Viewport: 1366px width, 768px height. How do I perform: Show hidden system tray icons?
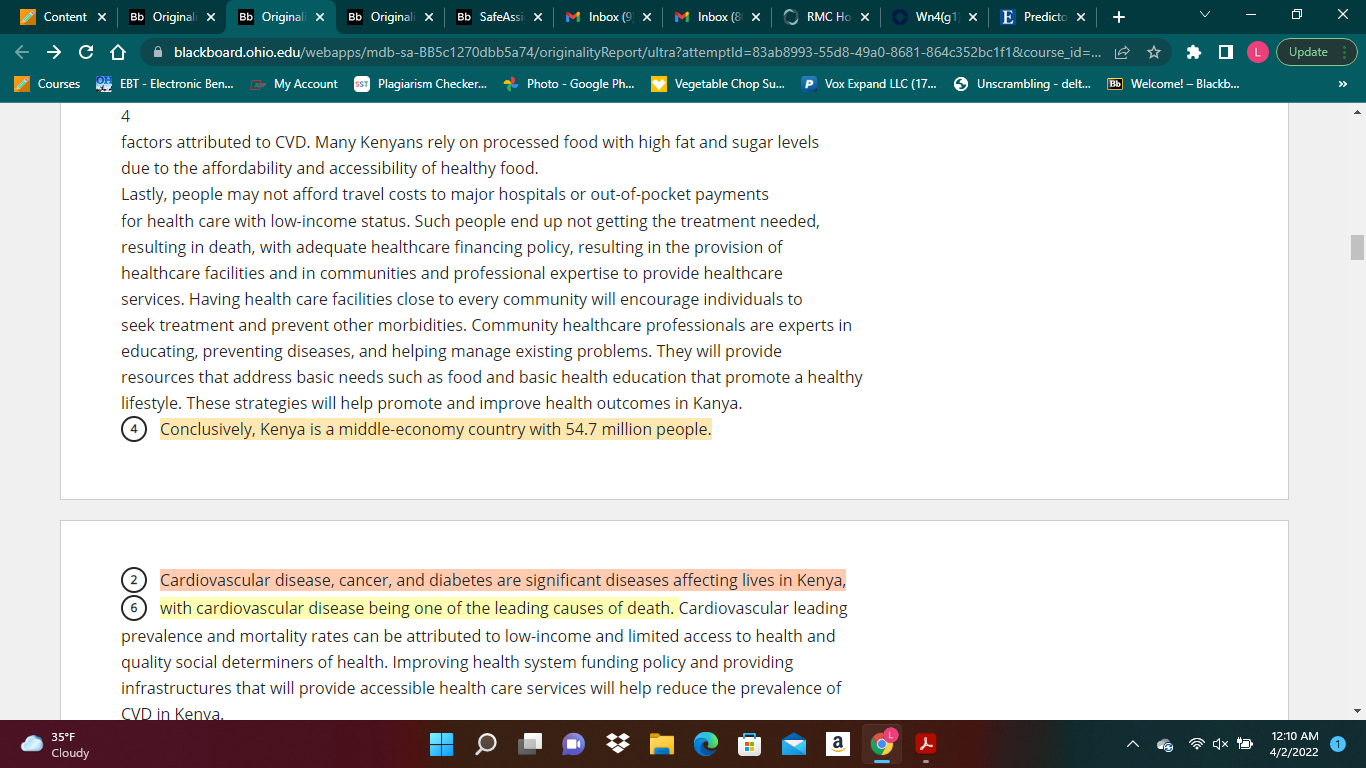tap(1133, 744)
